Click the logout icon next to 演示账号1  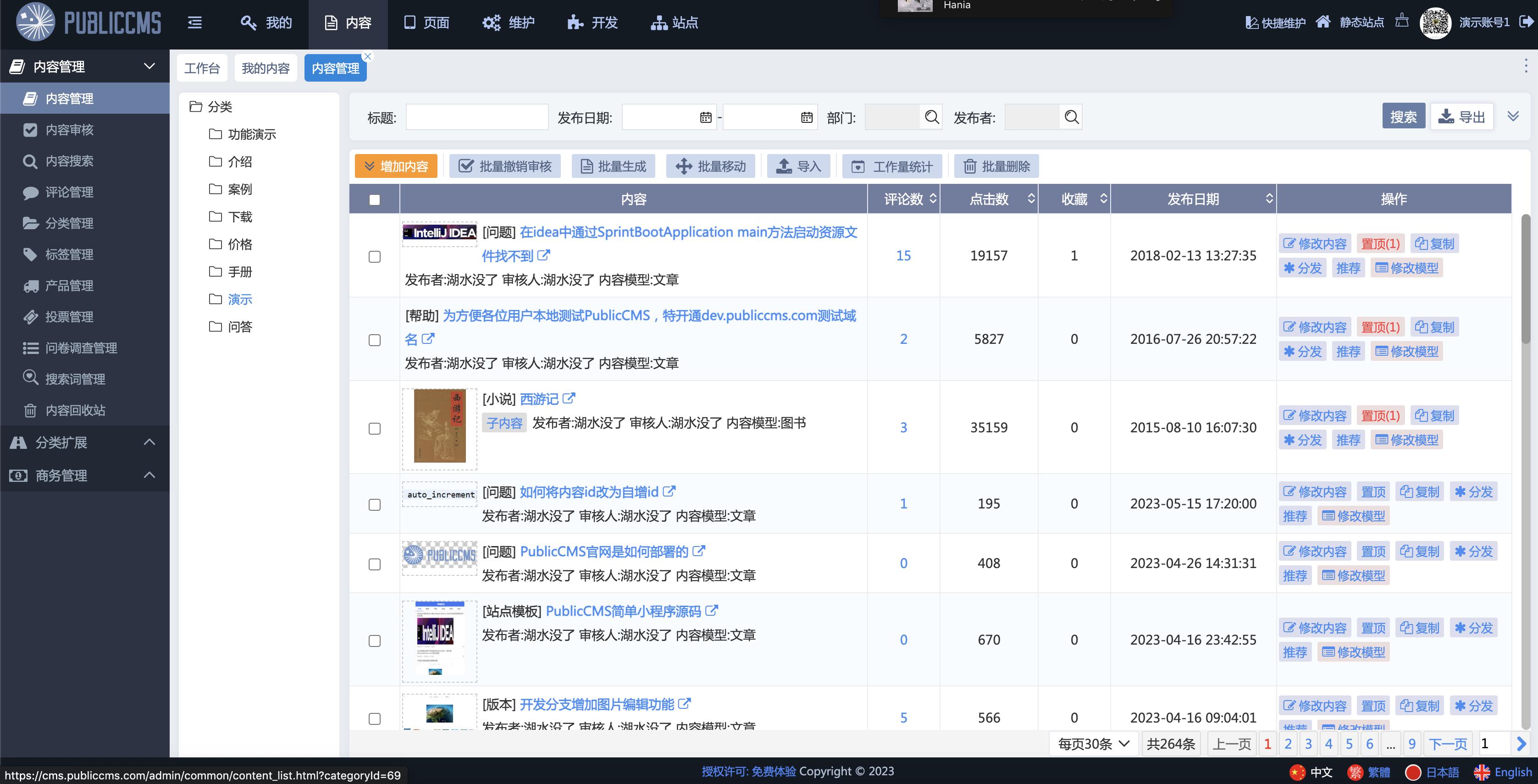point(1526,22)
